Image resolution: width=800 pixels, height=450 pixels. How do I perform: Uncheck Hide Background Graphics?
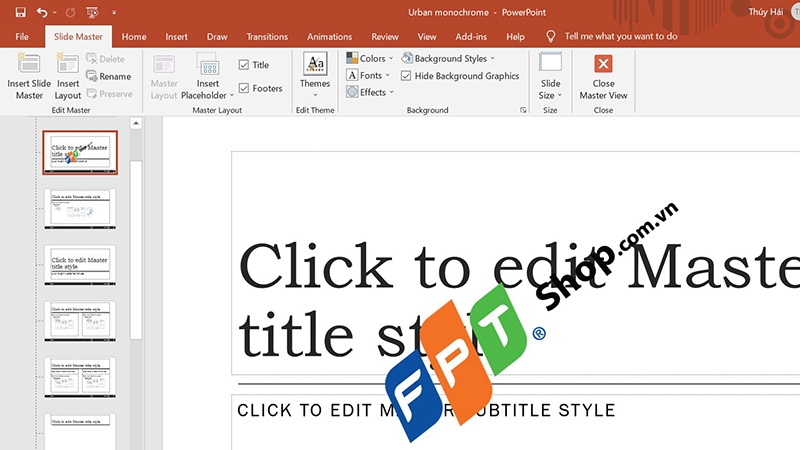point(406,76)
